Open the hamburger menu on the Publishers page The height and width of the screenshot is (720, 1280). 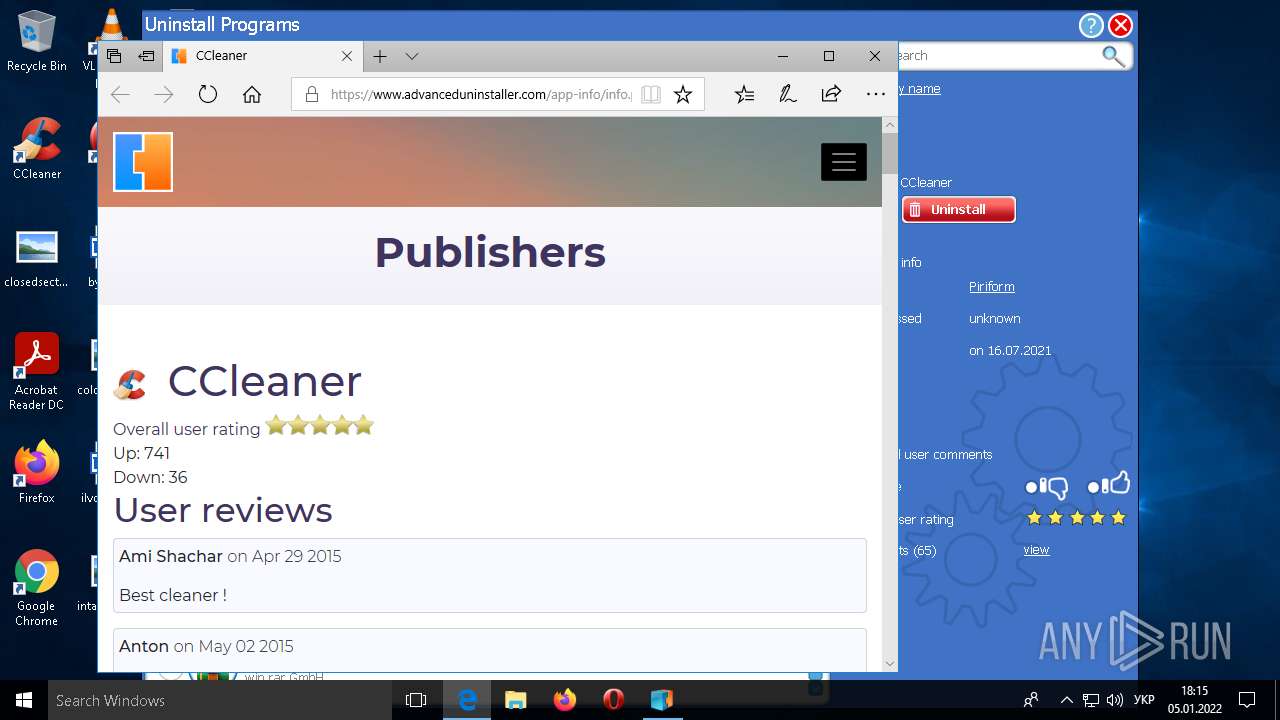pos(844,162)
